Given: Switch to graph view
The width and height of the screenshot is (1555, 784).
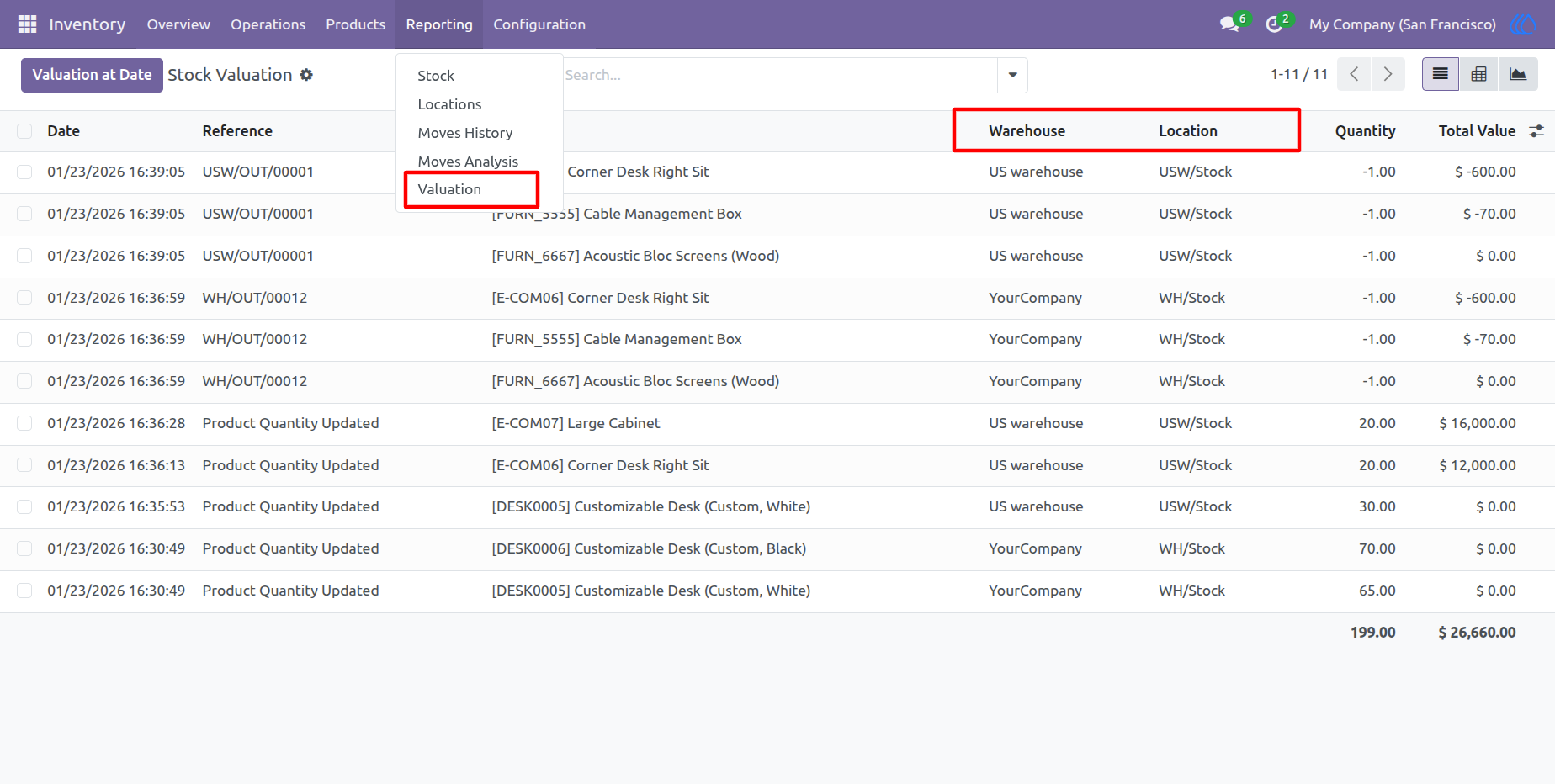Looking at the screenshot, I should (x=1518, y=75).
